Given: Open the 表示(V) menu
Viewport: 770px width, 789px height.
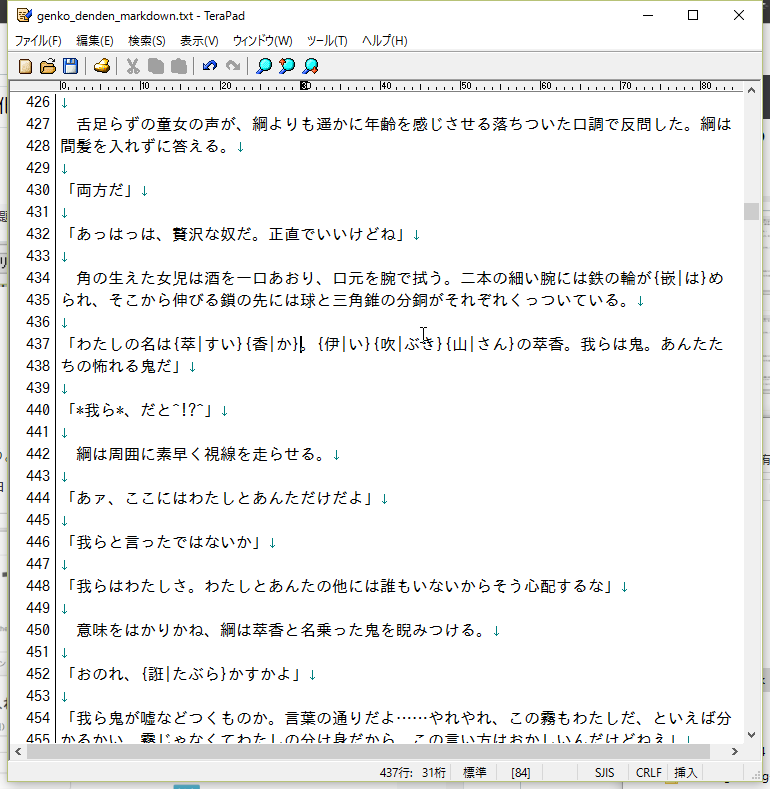Looking at the screenshot, I should (x=199, y=41).
